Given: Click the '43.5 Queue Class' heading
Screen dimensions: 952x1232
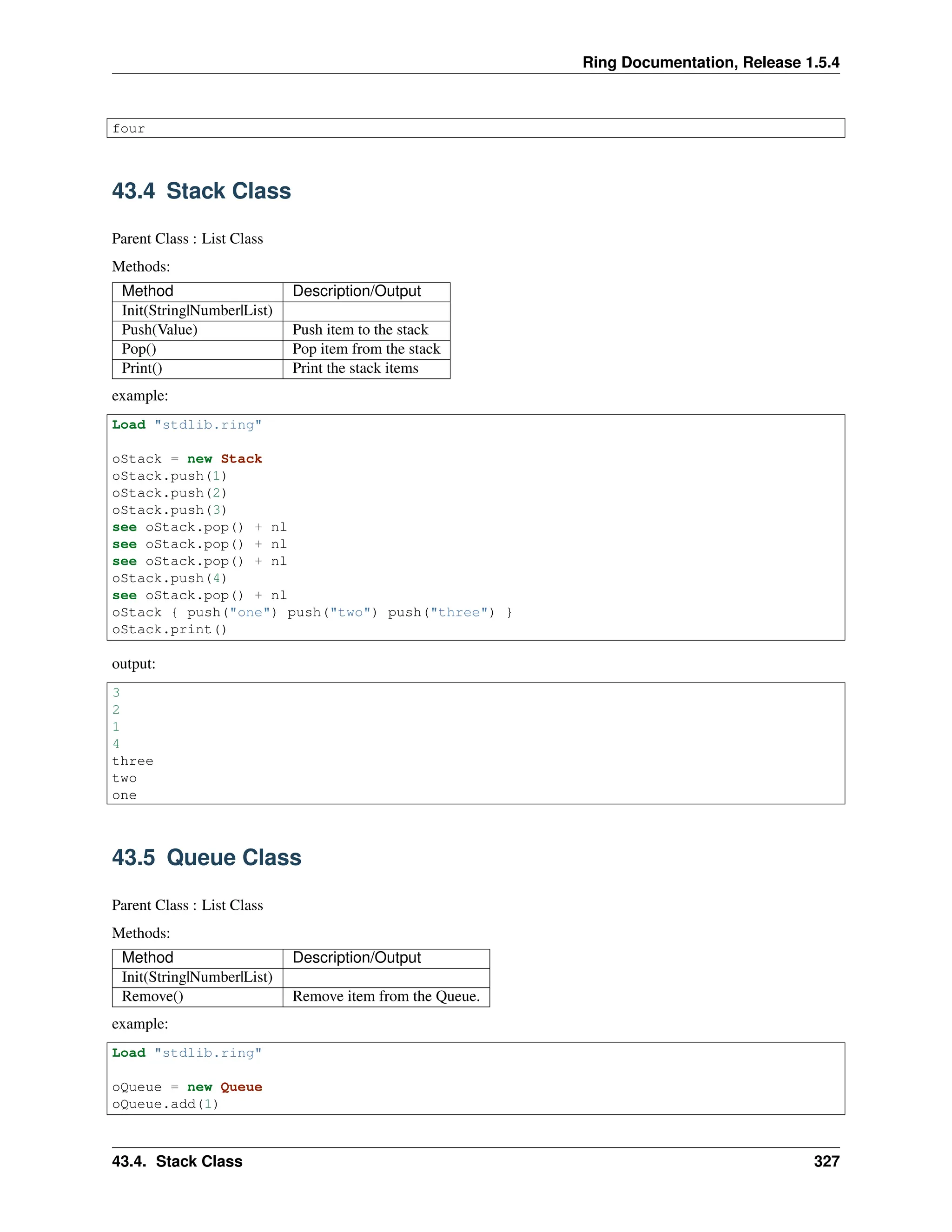Looking at the screenshot, I should pyautogui.click(x=206, y=857).
